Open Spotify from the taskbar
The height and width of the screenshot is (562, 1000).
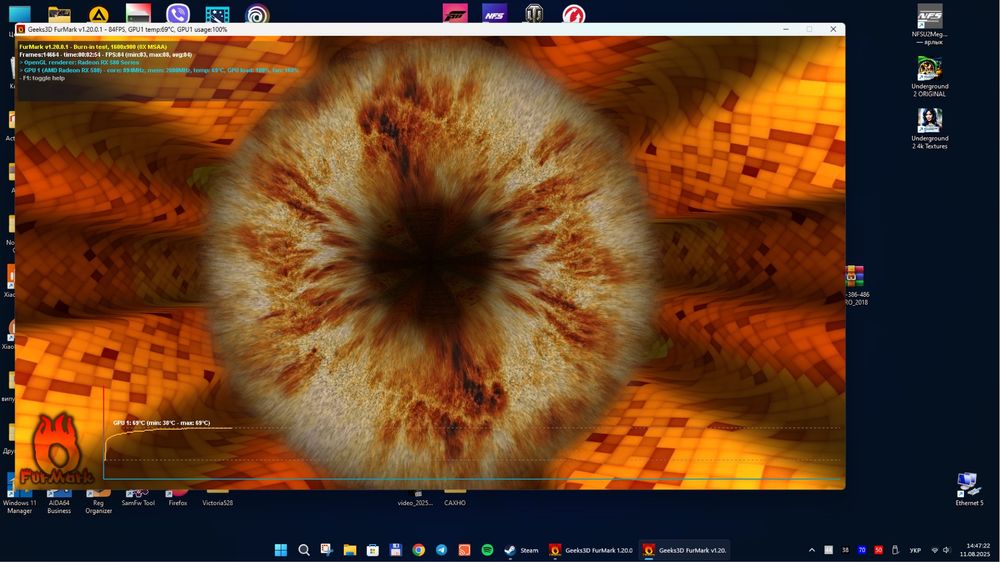487,550
